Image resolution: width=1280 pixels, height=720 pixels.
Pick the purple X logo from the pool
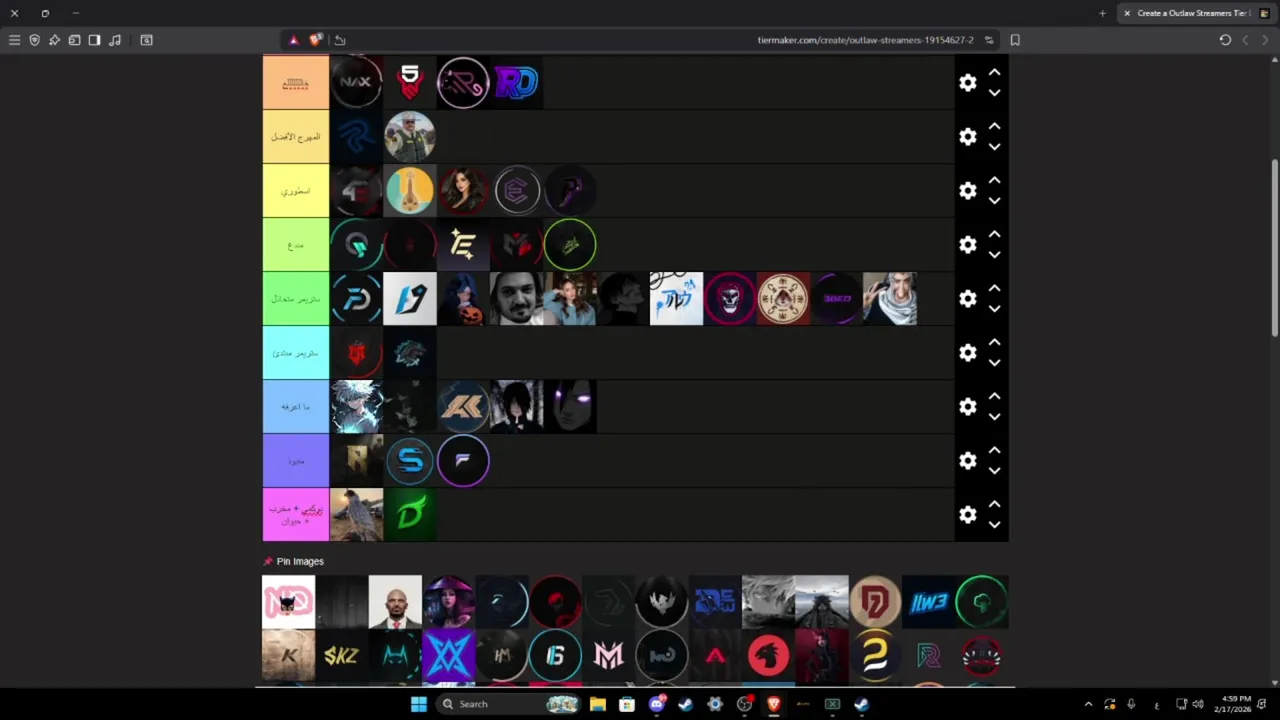point(448,656)
